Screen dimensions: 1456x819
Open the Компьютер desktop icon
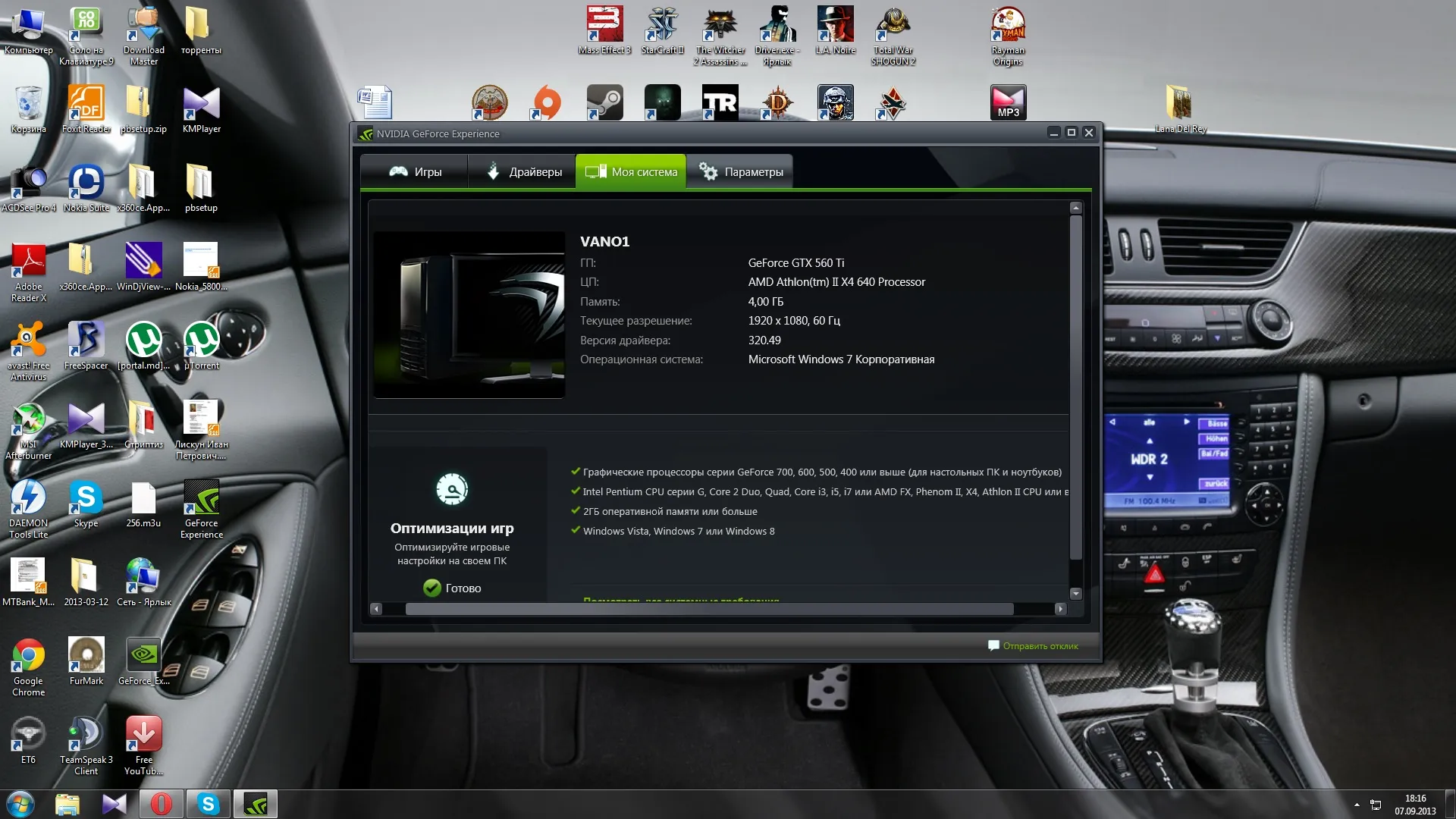tap(28, 31)
